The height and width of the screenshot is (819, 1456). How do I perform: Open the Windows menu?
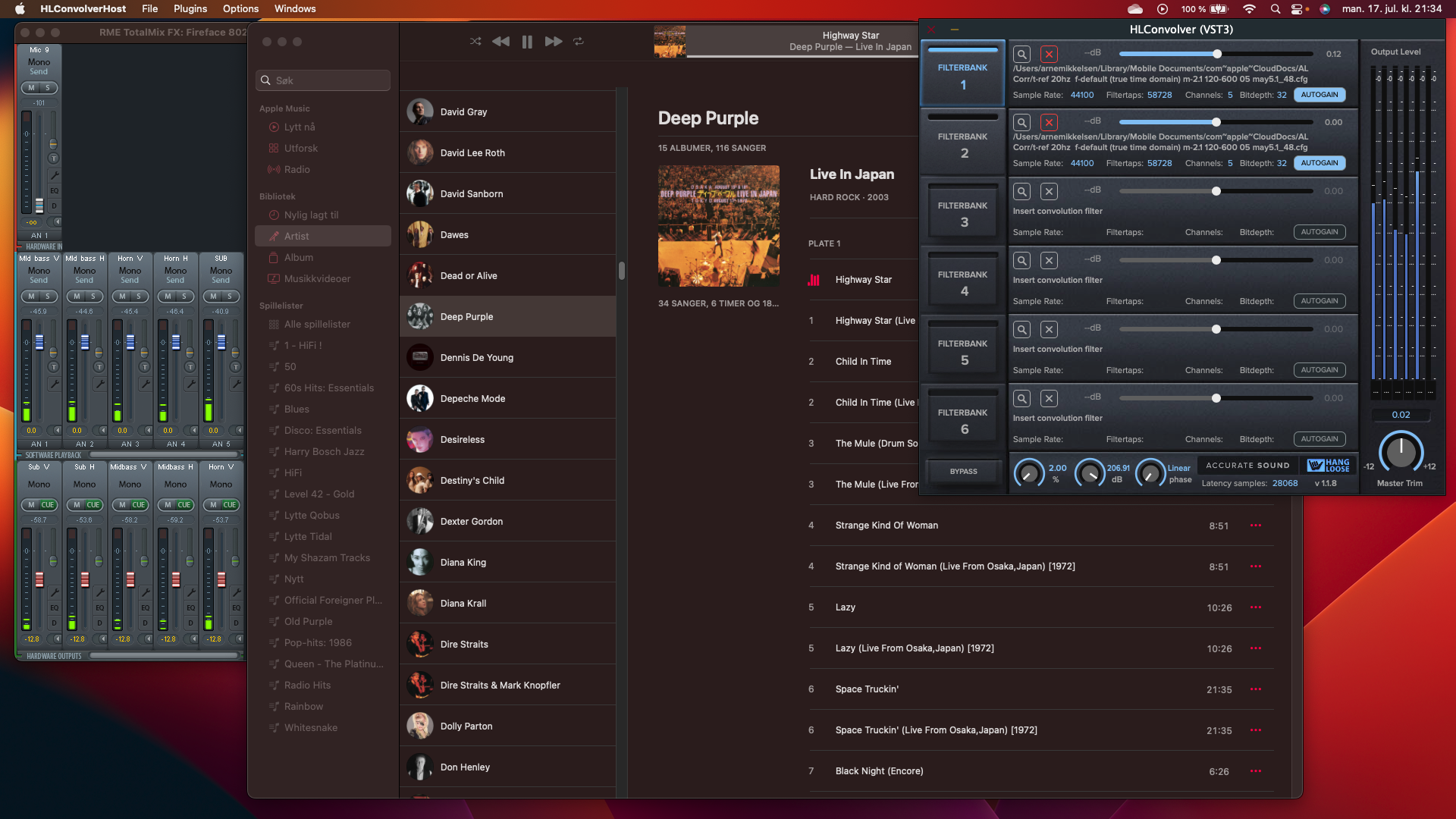(x=295, y=9)
